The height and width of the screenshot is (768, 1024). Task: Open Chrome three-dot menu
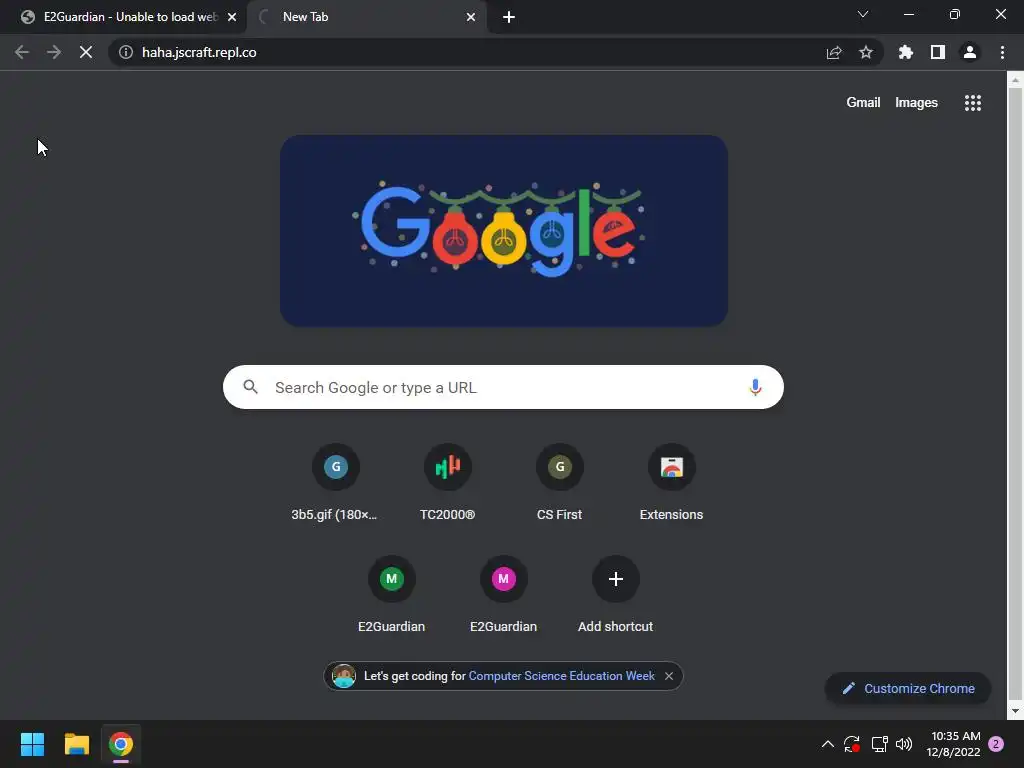[x=1002, y=52]
